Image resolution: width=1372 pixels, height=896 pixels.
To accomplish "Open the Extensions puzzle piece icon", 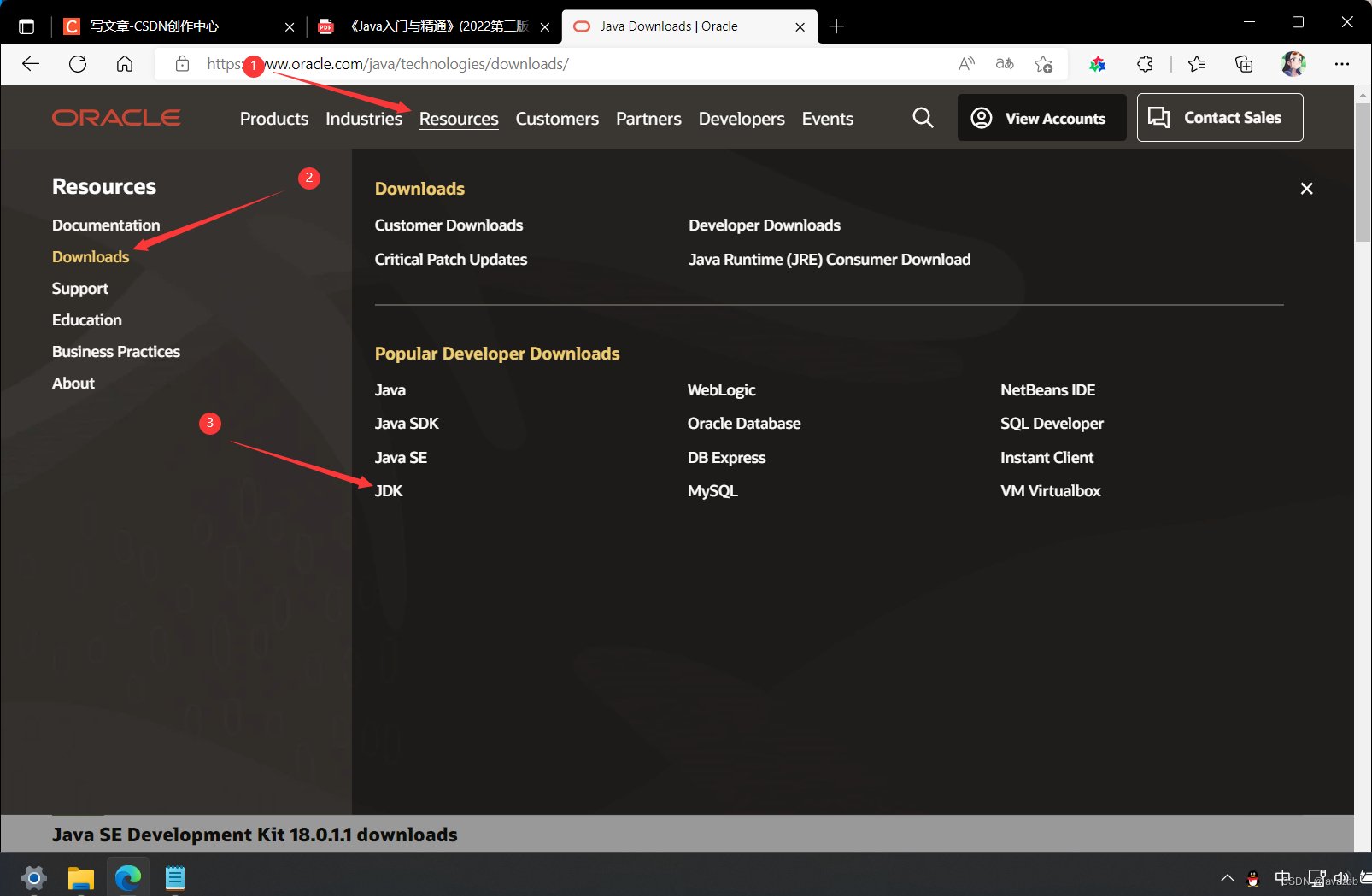I will [x=1145, y=64].
